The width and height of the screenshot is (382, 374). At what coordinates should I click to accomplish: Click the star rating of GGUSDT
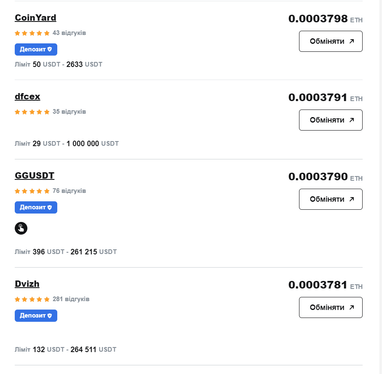pos(32,191)
